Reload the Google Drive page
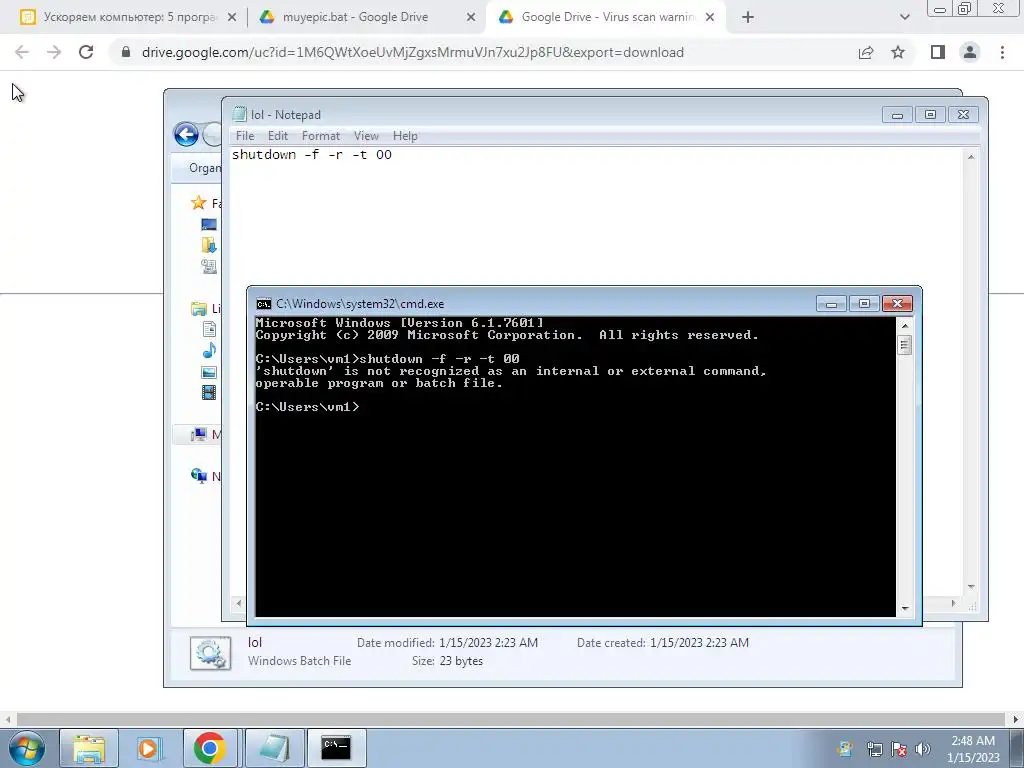 86,52
